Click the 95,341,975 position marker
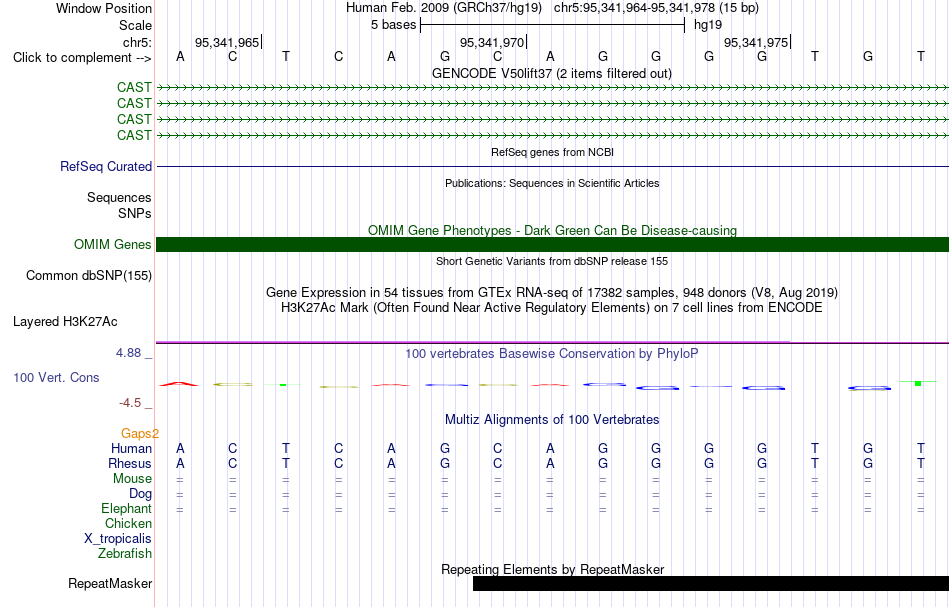Screen dimensions: 950x607 coord(757,42)
